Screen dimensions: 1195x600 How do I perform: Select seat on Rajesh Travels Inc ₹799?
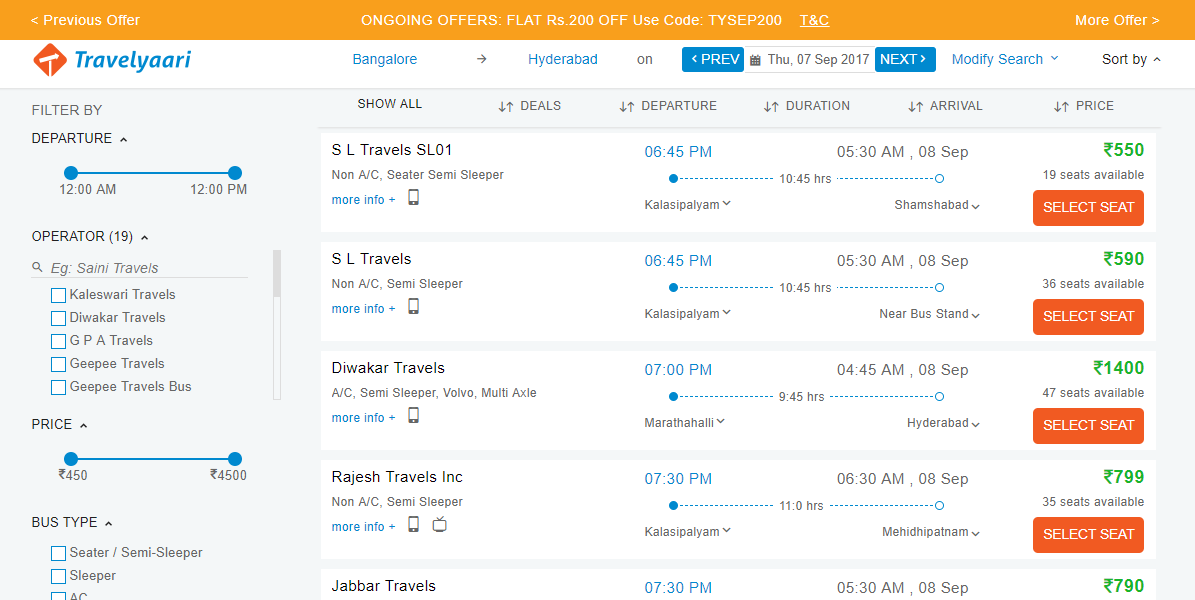point(1088,534)
